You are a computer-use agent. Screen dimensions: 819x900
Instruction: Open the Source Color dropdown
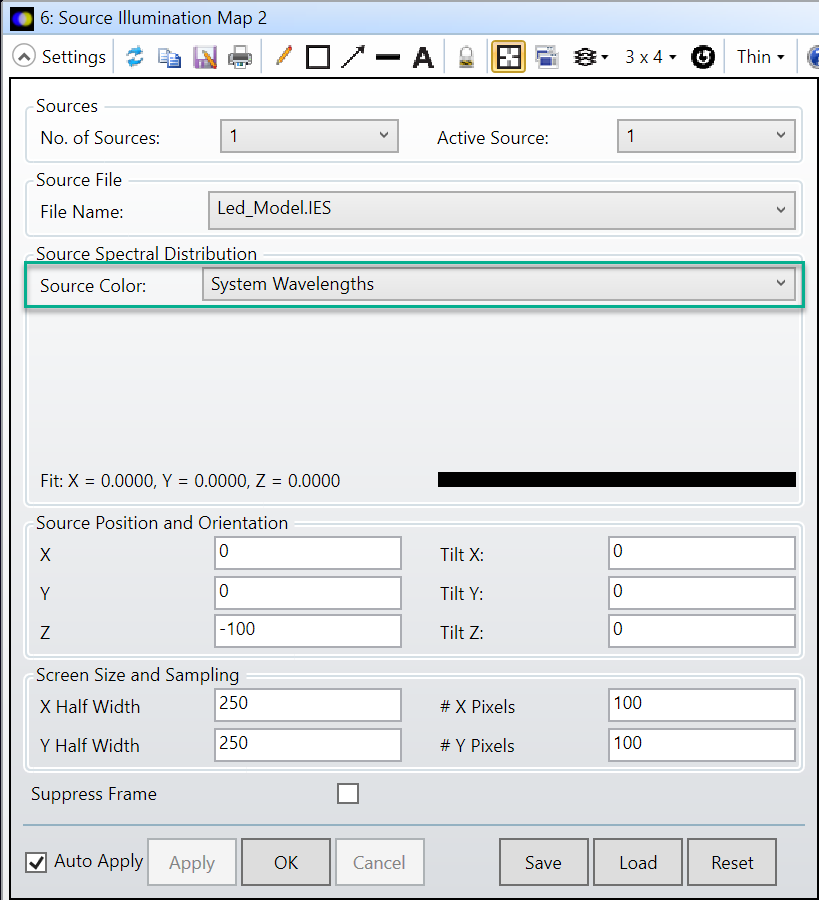[781, 284]
